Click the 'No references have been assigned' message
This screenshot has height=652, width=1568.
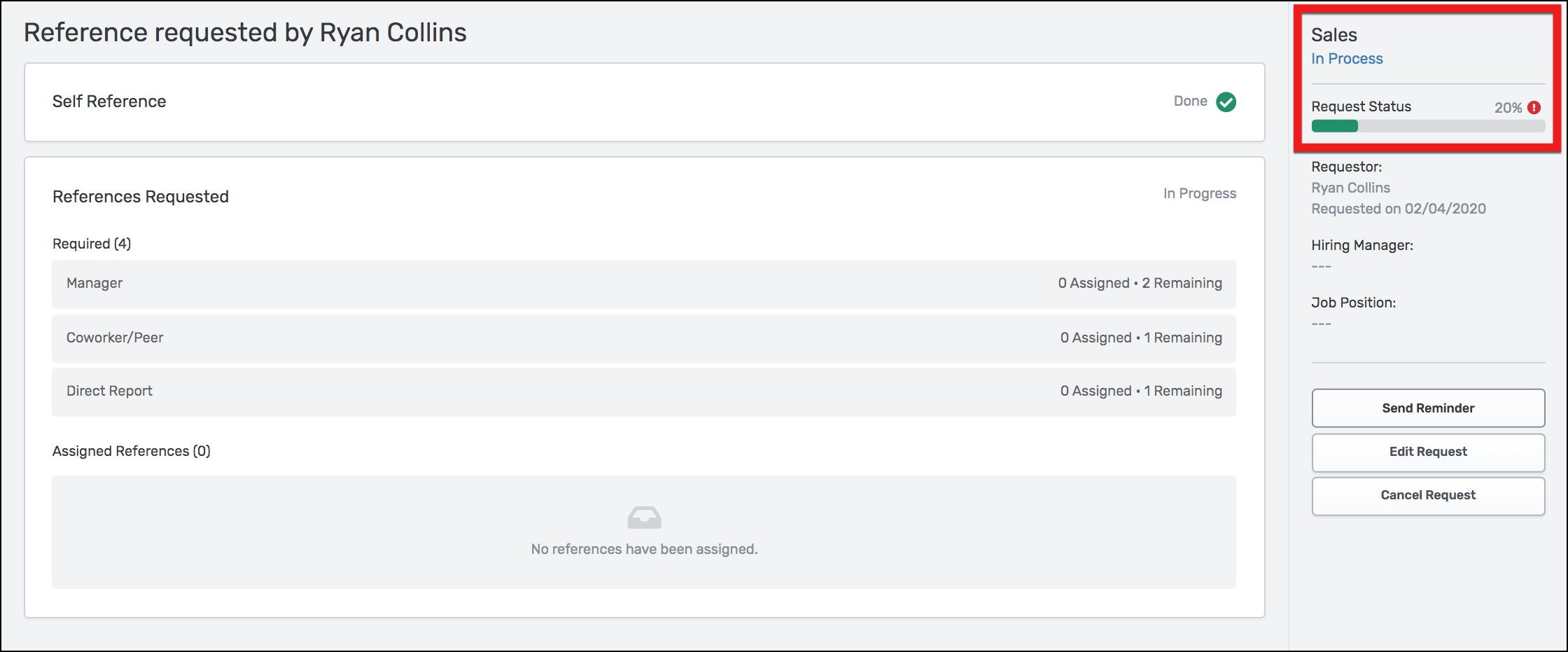[644, 550]
